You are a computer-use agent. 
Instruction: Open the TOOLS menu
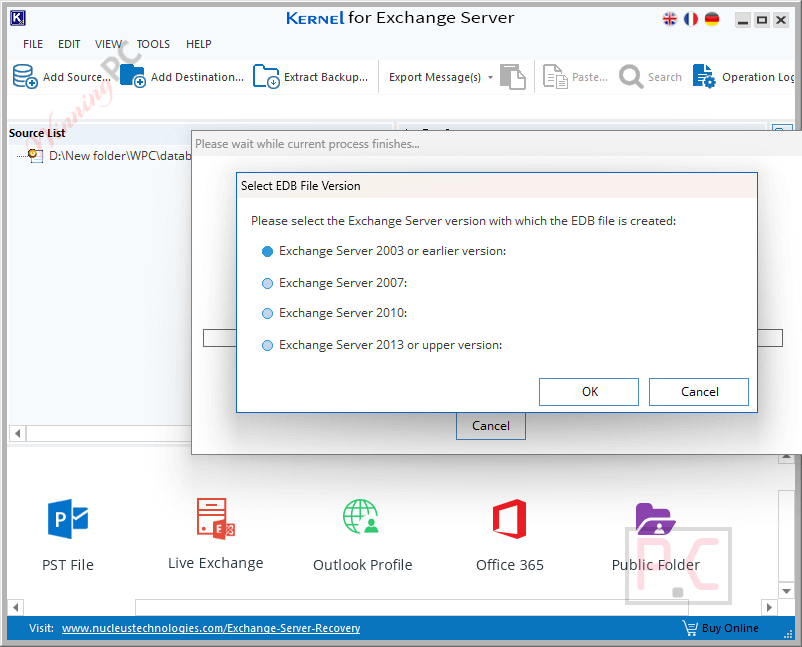[153, 44]
